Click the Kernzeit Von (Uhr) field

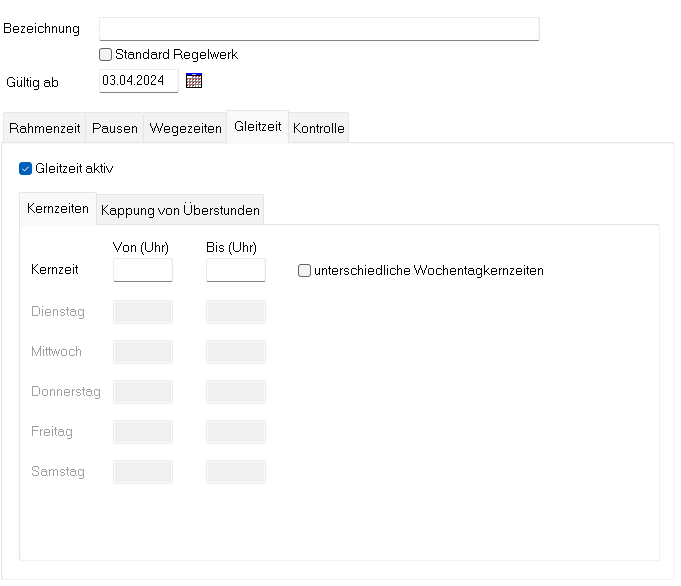[x=143, y=270]
